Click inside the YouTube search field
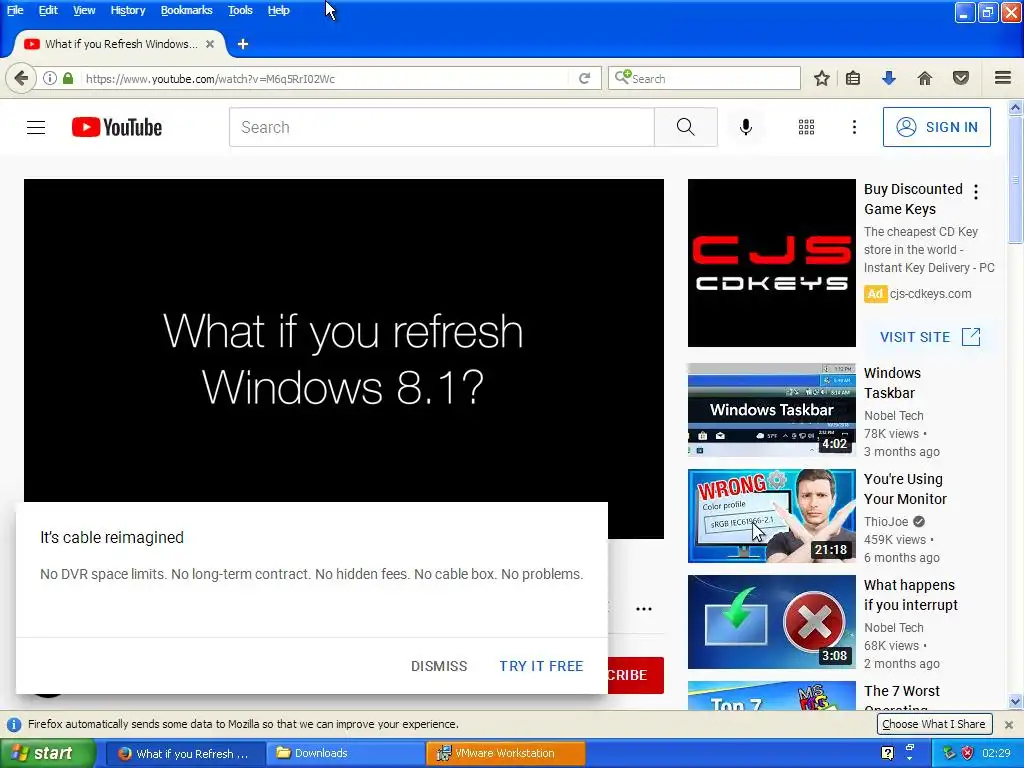Image resolution: width=1024 pixels, height=768 pixels. pyautogui.click(x=441, y=127)
